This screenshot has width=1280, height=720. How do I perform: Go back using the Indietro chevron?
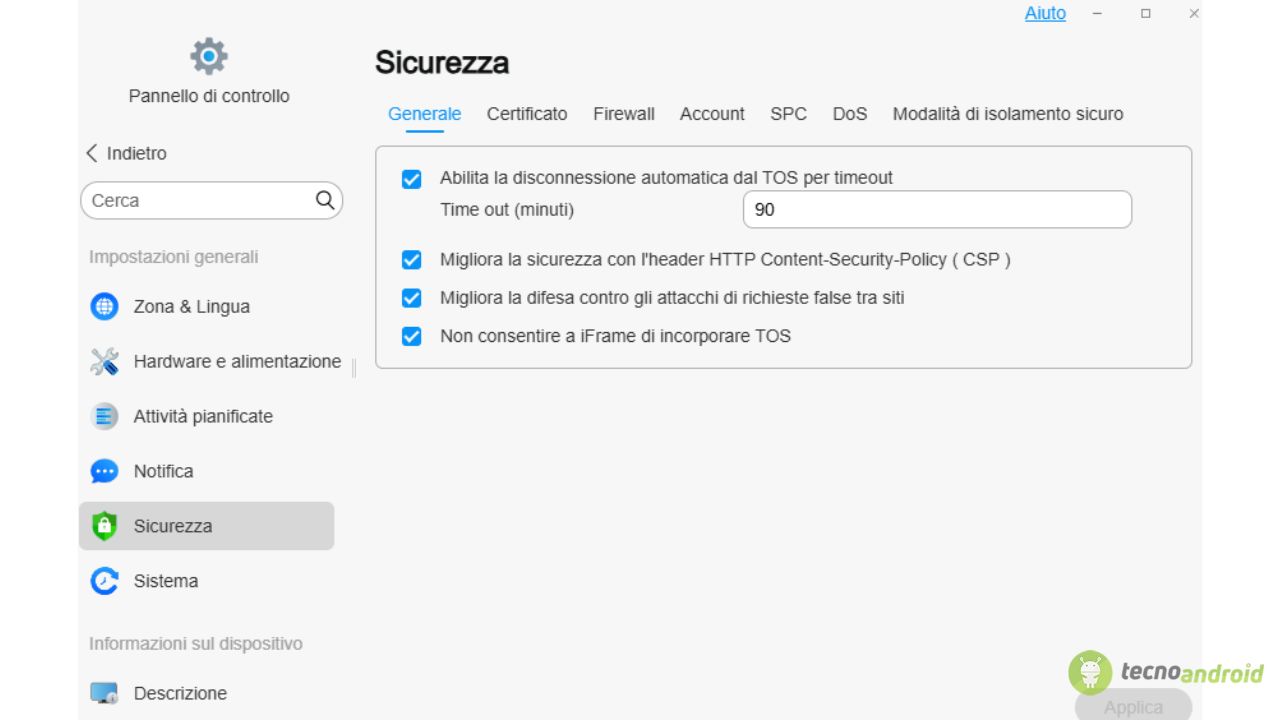point(93,153)
